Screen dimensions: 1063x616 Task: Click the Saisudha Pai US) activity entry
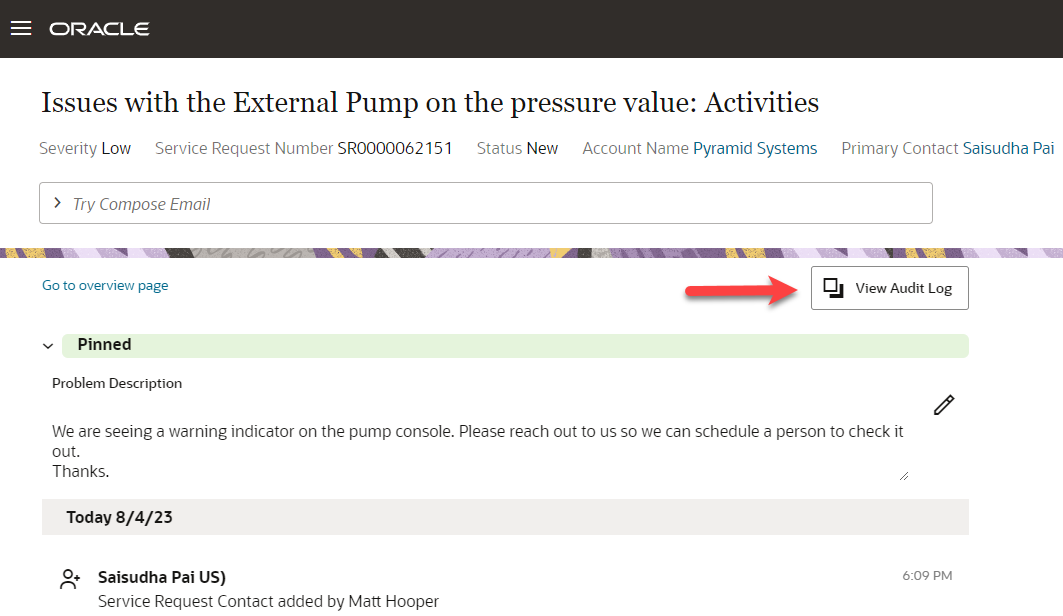click(x=162, y=577)
